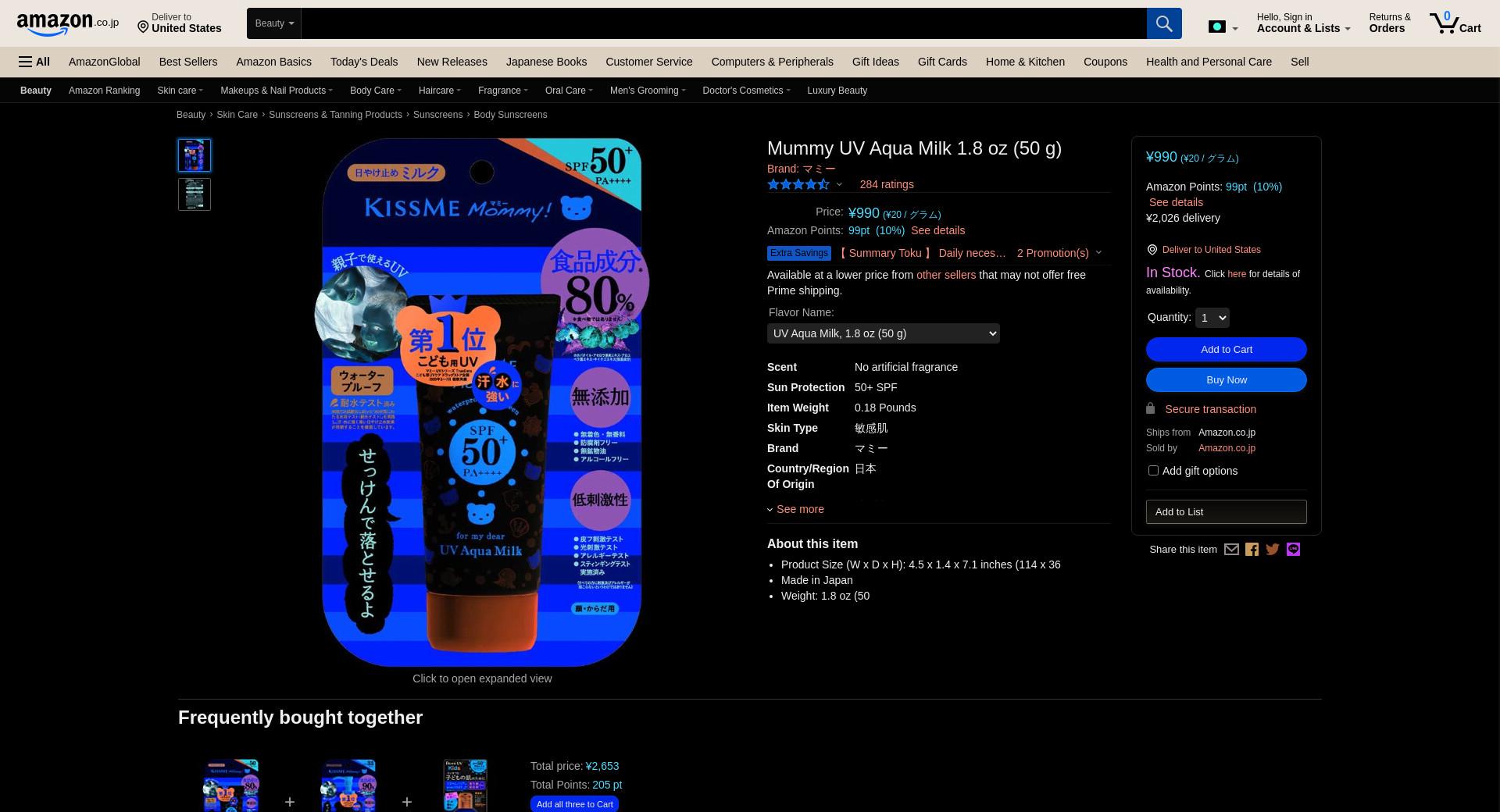1500x812 pixels.
Task: Open the cart icon
Action: [x=1455, y=23]
